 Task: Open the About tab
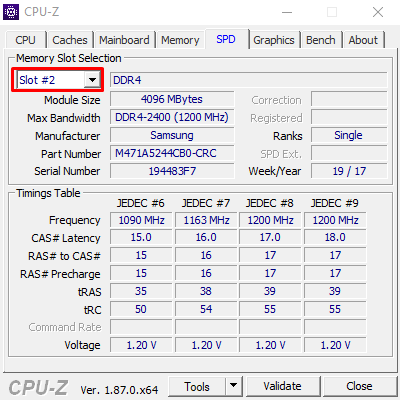[x=363, y=40]
